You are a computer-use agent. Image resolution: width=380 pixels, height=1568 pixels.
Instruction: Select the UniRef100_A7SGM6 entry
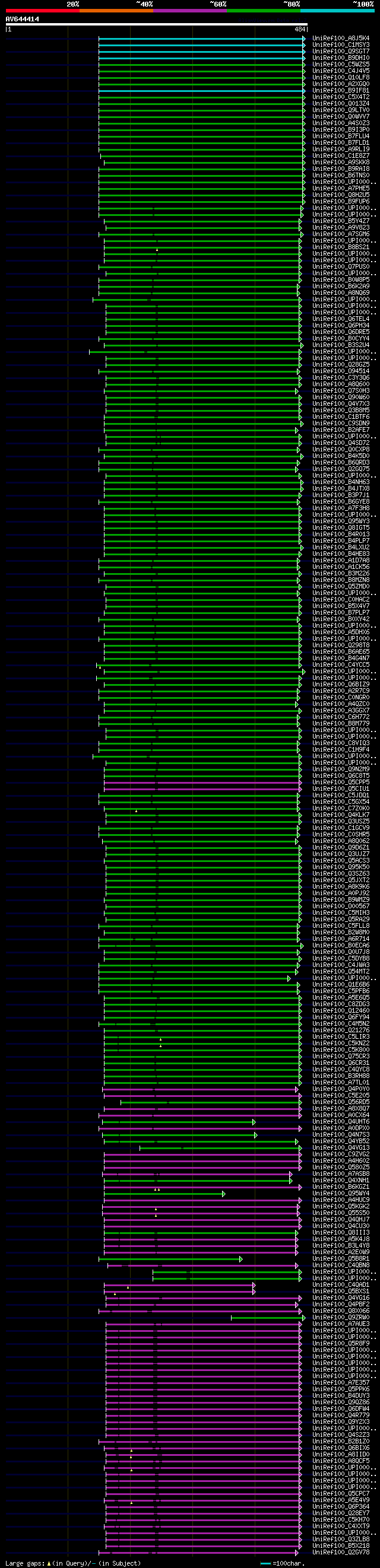(341, 234)
